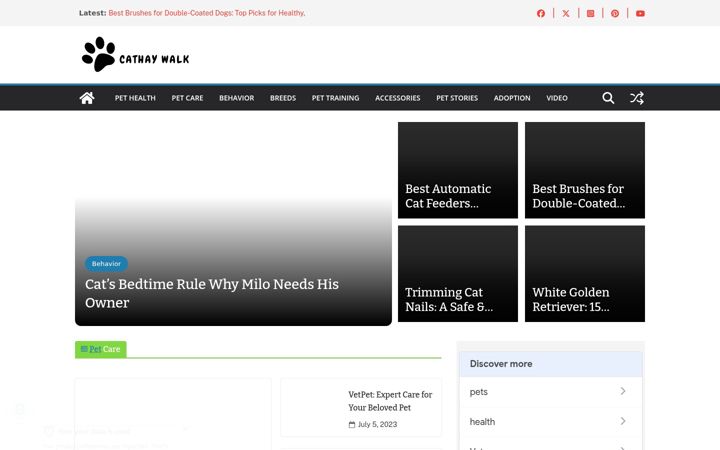
Task: Expand the pets chevron in Discover more
Action: (623, 391)
